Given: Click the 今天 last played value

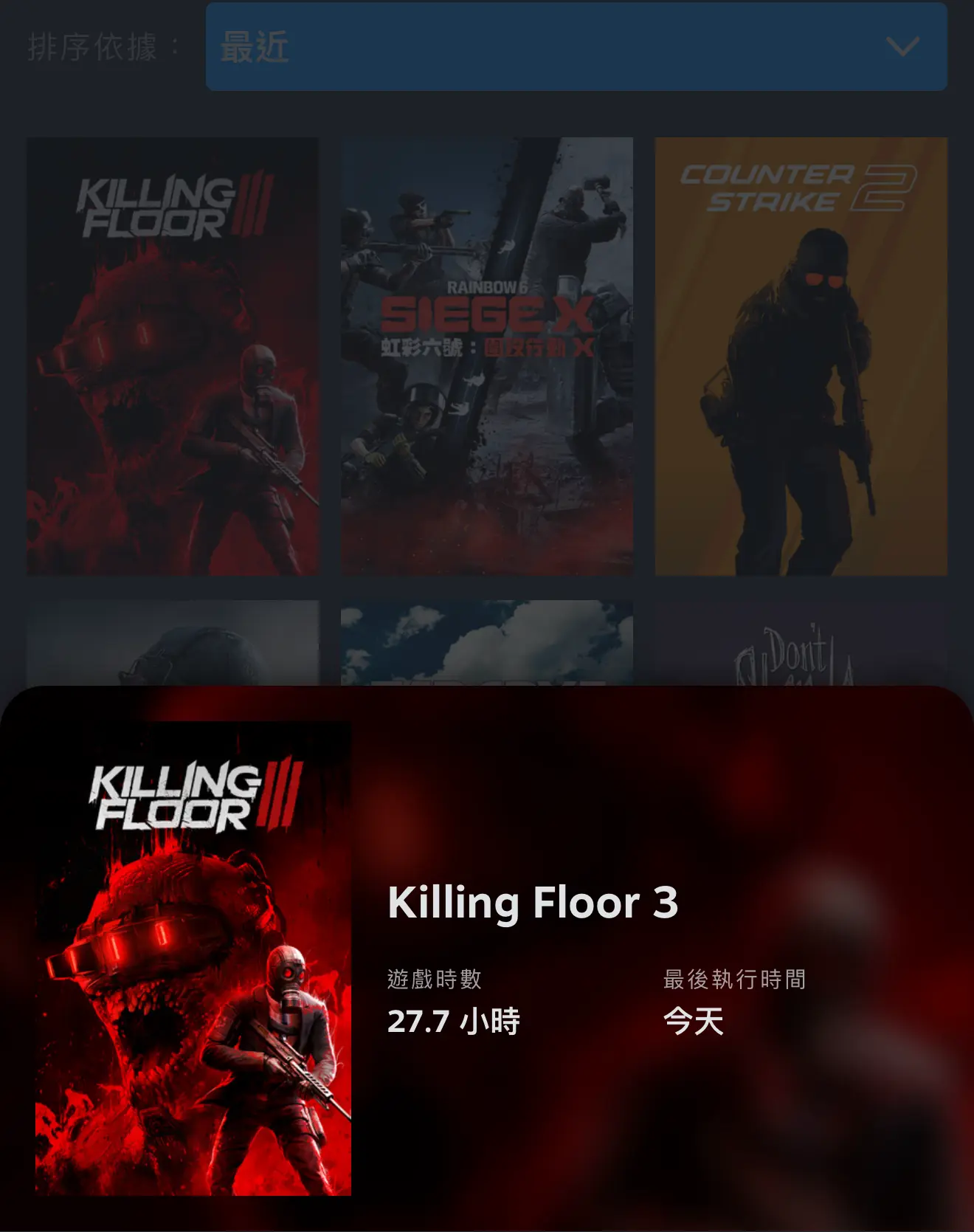Looking at the screenshot, I should 694,1022.
